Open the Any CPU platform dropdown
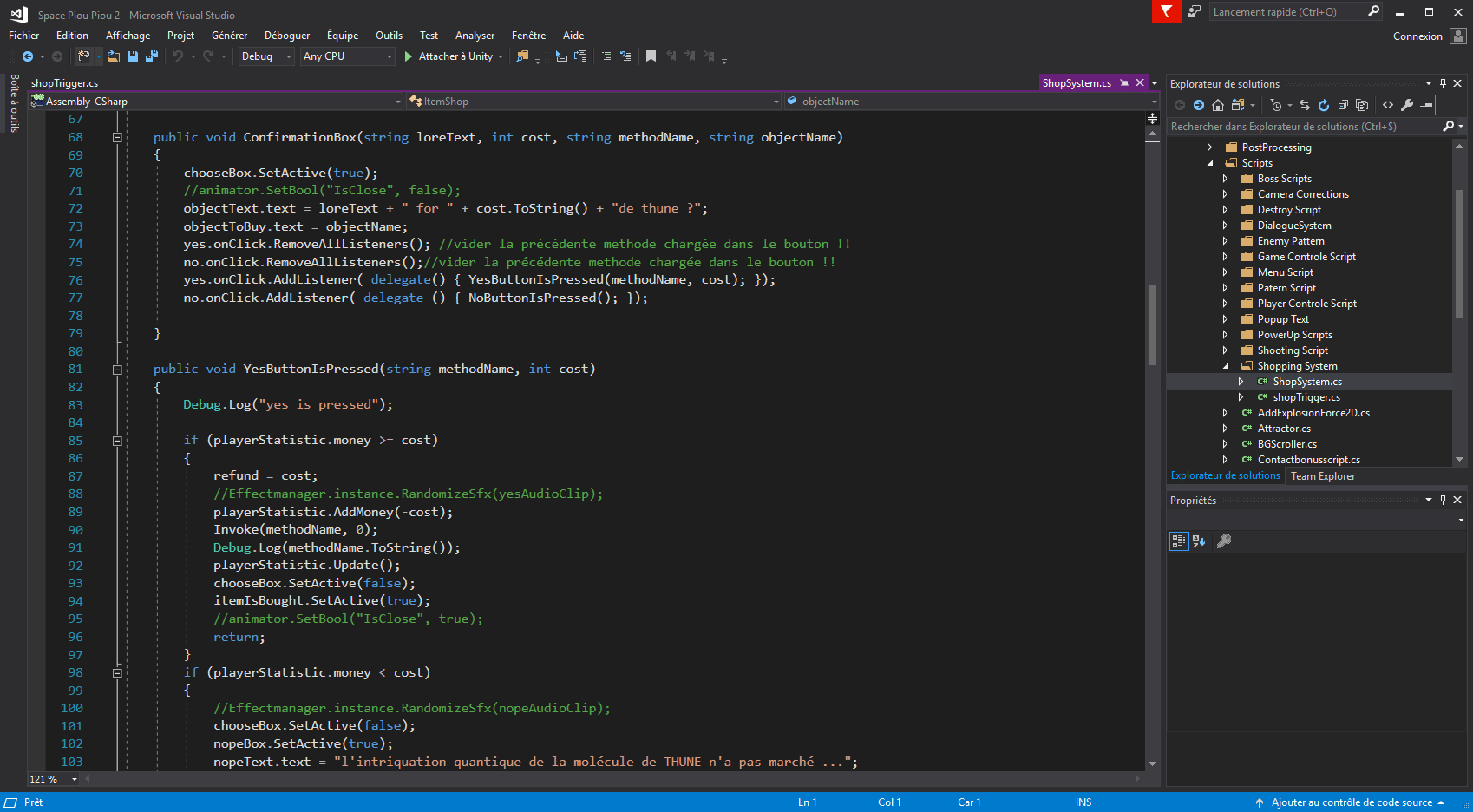Viewport: 1473px width, 812px height. pyautogui.click(x=389, y=56)
